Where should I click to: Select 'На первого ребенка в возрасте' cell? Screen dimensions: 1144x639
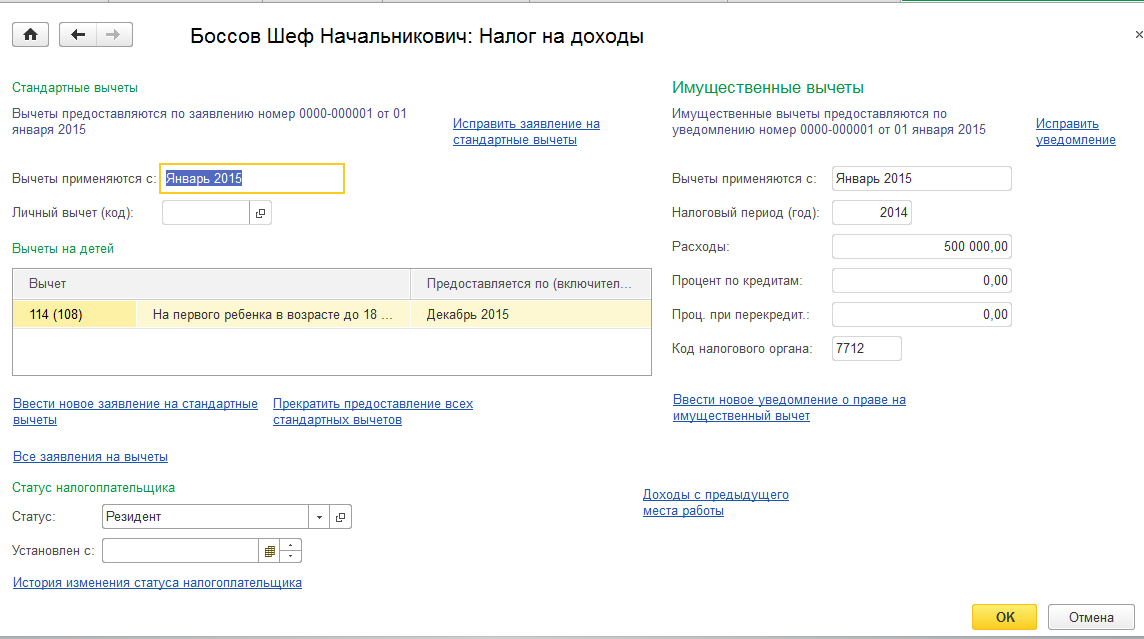tap(273, 314)
